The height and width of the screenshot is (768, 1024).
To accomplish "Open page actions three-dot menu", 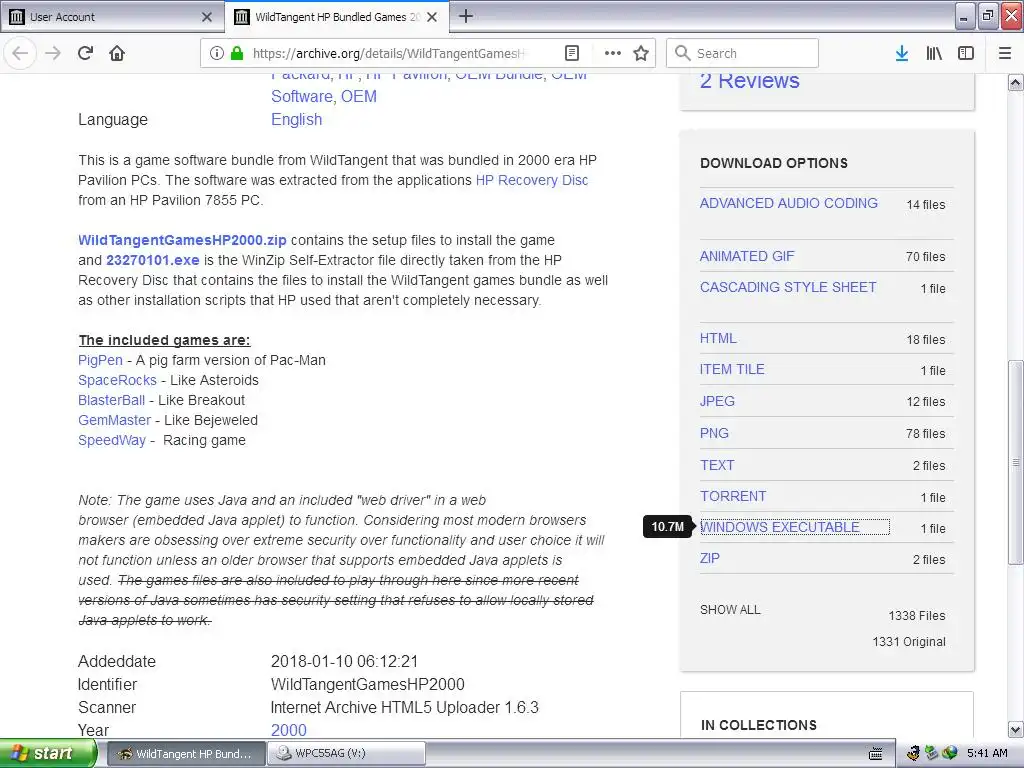I will tap(613, 53).
